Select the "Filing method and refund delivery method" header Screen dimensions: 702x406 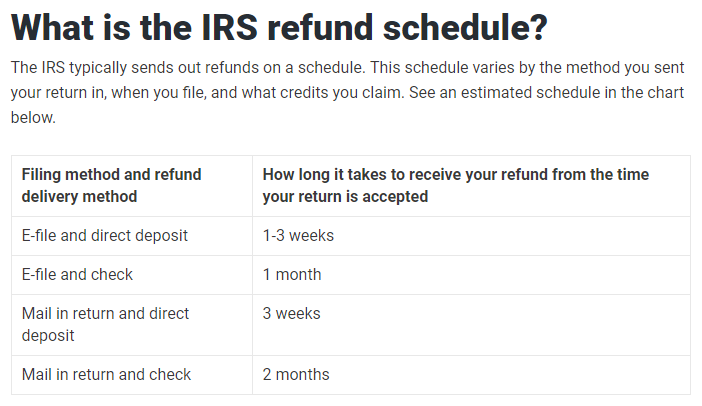tap(111, 185)
